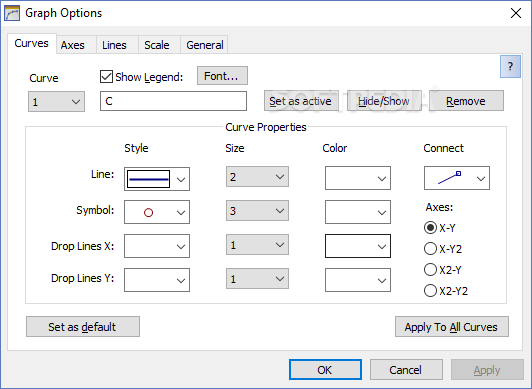Screen dimensions: 532x389
Task: Open the Symbol size dropdown showing 3
Action: click(x=257, y=211)
